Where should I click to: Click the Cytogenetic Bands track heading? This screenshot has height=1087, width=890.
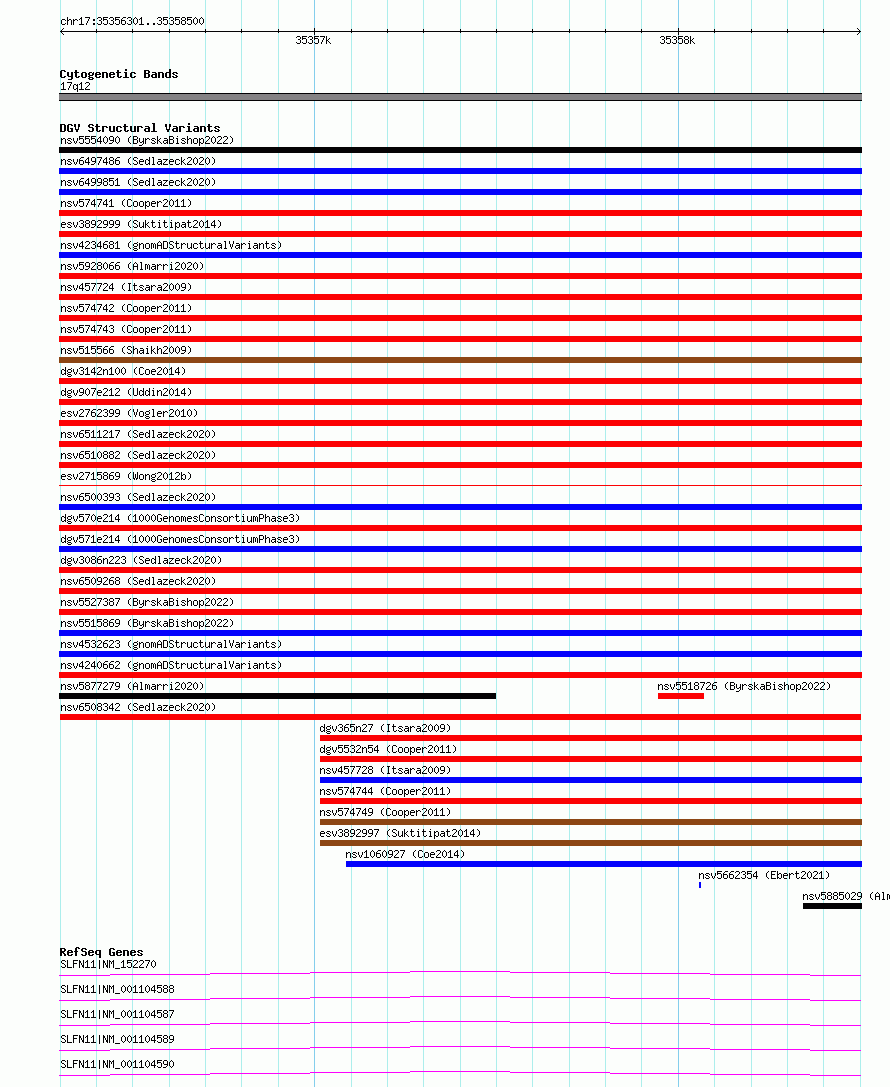pyautogui.click(x=119, y=74)
